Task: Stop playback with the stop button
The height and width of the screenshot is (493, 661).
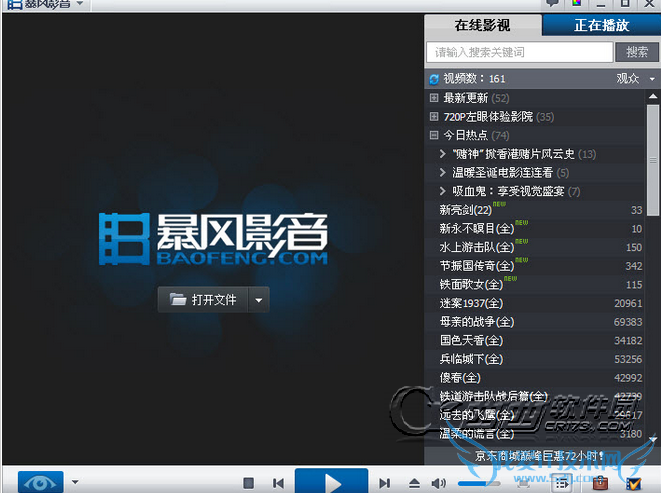Action: [249, 483]
